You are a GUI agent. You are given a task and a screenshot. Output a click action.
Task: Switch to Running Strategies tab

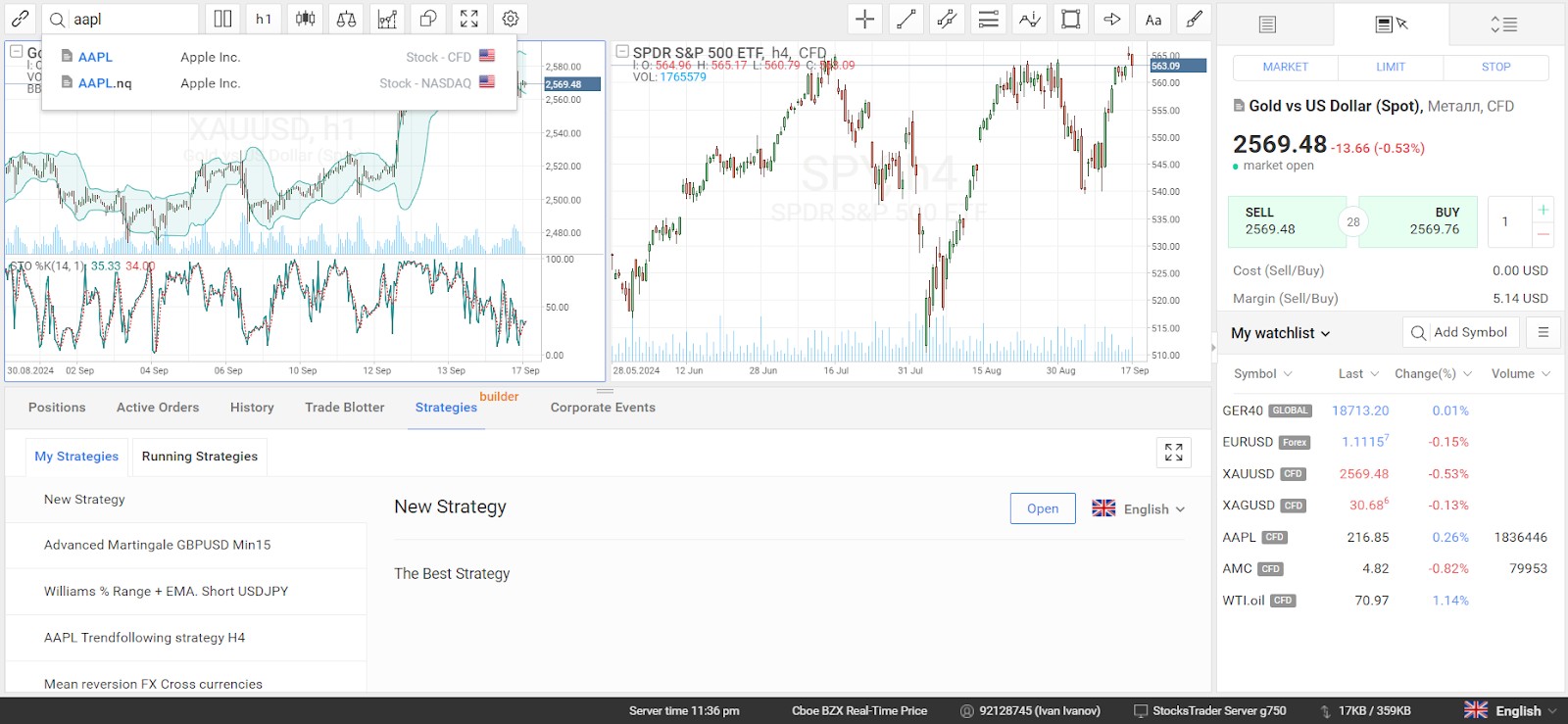click(x=200, y=457)
